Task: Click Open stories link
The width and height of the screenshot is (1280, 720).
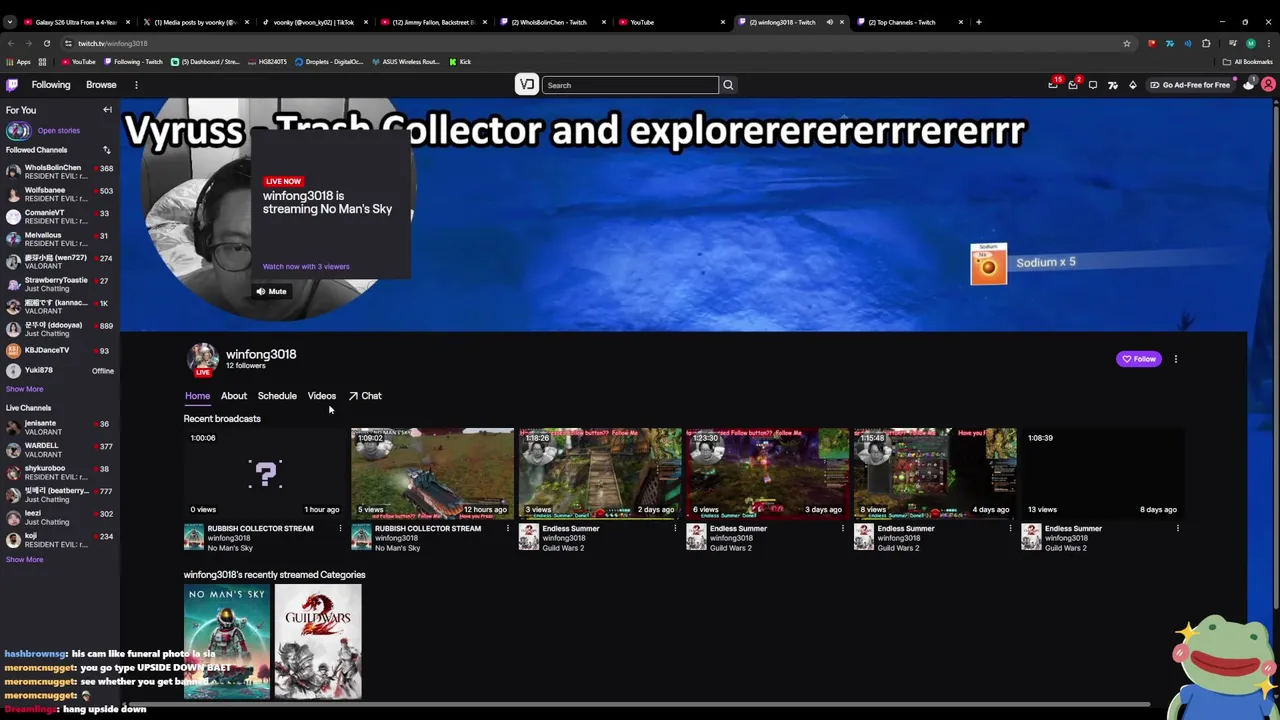Action: pyautogui.click(x=59, y=131)
